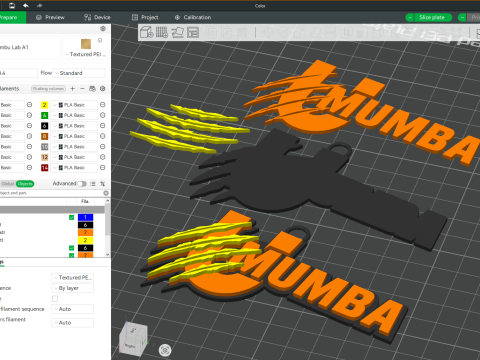The height and width of the screenshot is (360, 480).
Task: Add a filament with the plus icon
Action: tap(73, 89)
